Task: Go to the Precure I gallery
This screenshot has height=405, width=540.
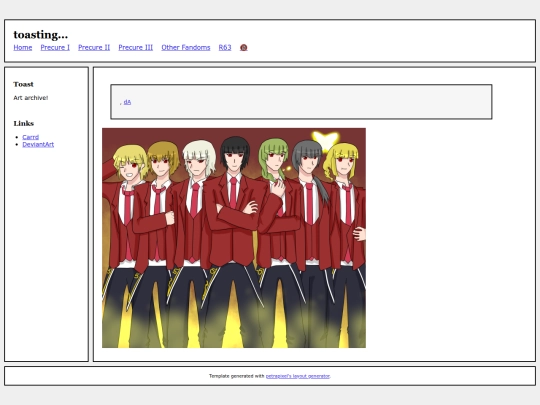Action: pyautogui.click(x=55, y=48)
